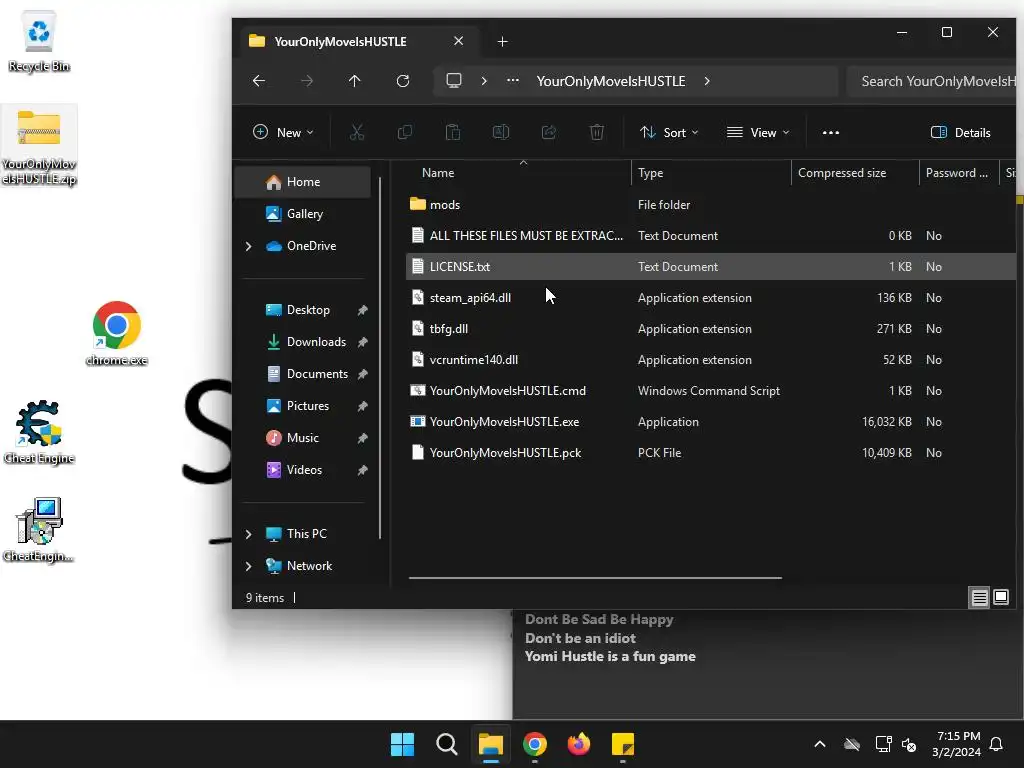Click the Copy icon in toolbar

(405, 133)
